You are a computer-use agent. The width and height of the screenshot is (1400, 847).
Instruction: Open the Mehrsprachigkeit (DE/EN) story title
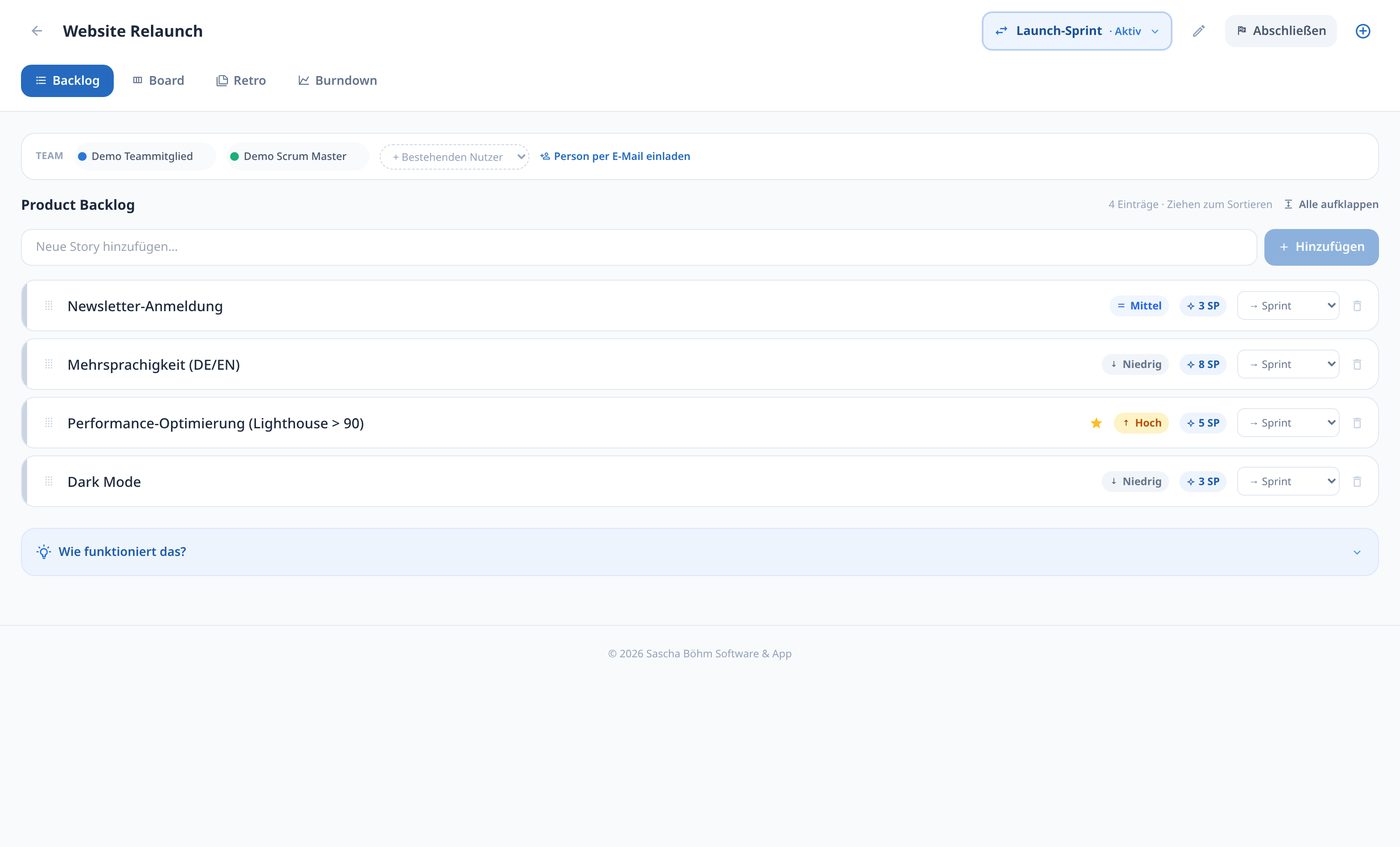click(x=153, y=364)
